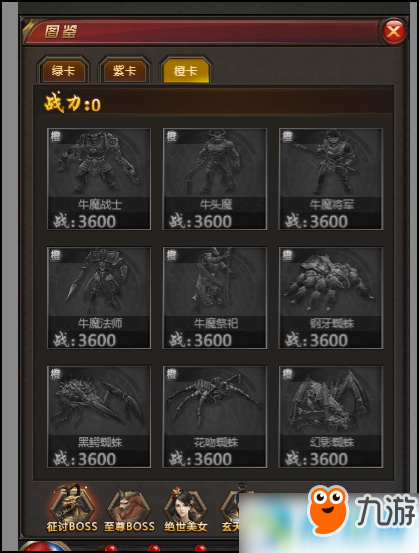Screen dimensions: 419x553
Task: Select the 牛魔将军 card
Action: tap(331, 179)
